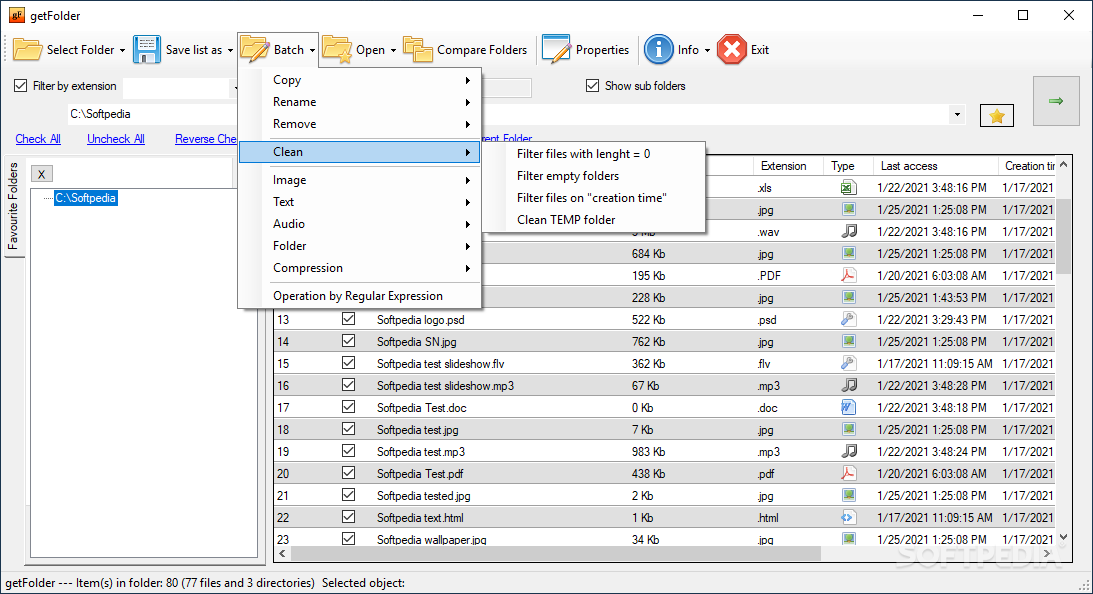
Task: Click the Excel type icon in .xls row
Action: 848,187
